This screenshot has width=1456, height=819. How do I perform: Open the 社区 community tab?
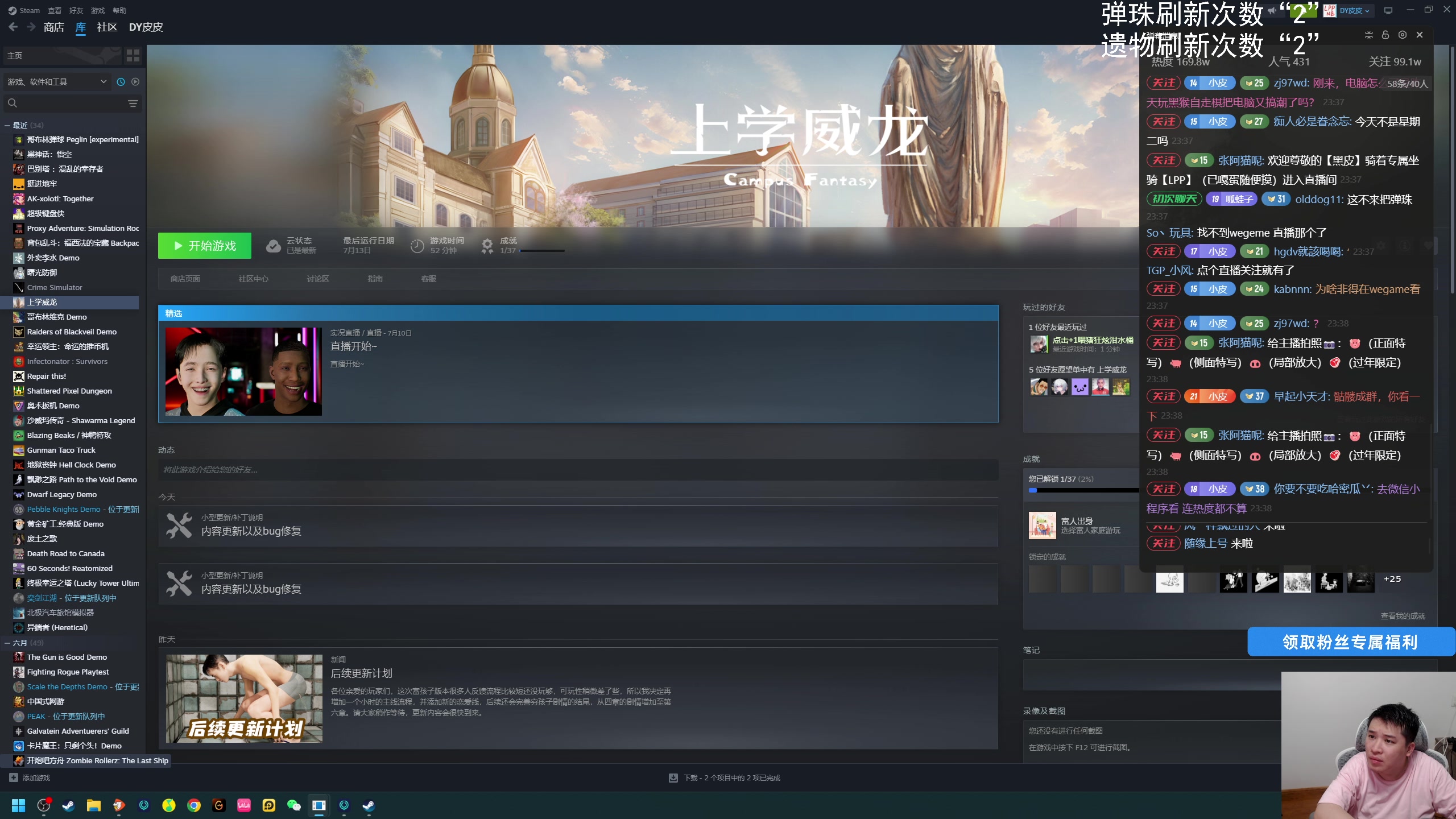click(x=107, y=27)
